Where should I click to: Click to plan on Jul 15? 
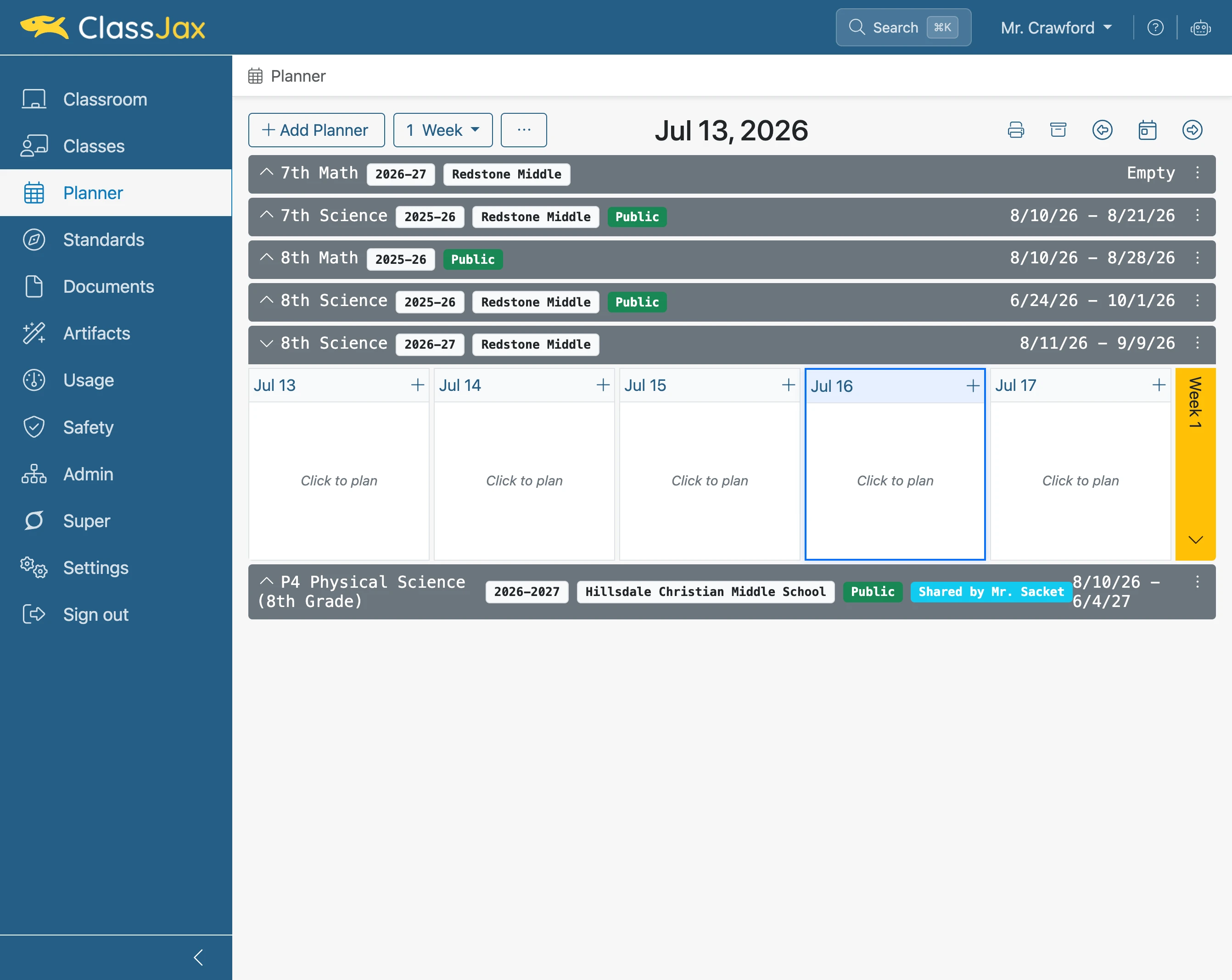tap(710, 481)
